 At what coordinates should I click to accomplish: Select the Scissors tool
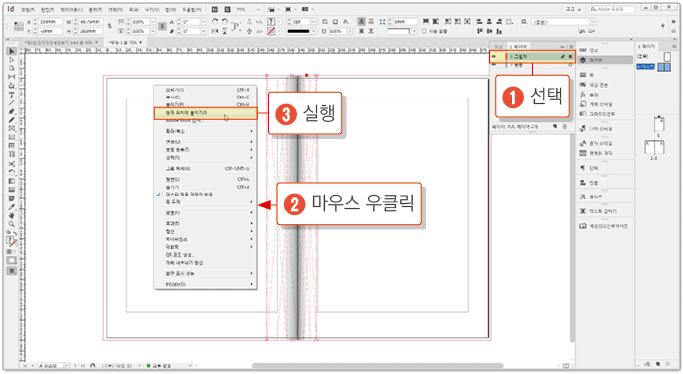coord(12,164)
